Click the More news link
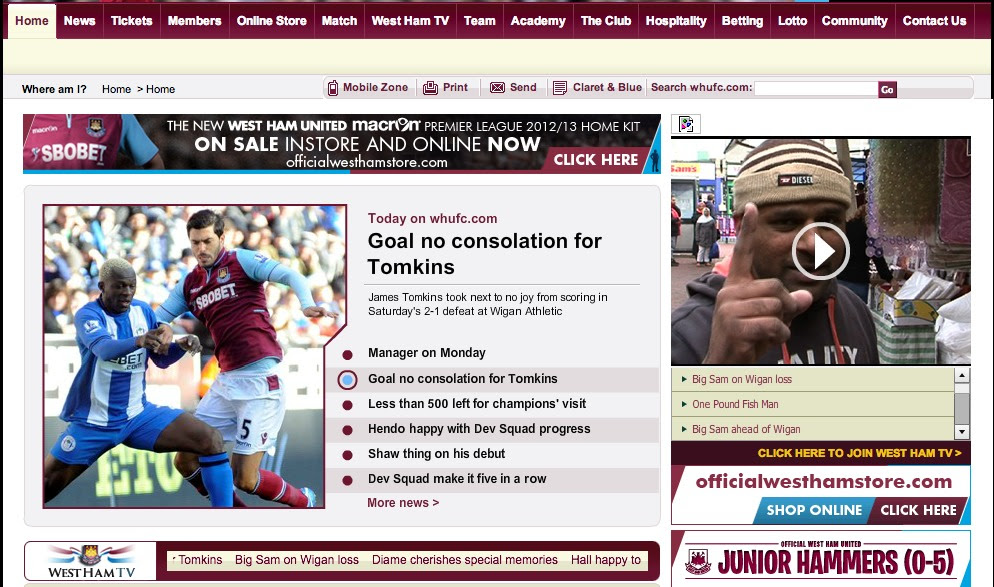The image size is (994, 587). point(403,503)
